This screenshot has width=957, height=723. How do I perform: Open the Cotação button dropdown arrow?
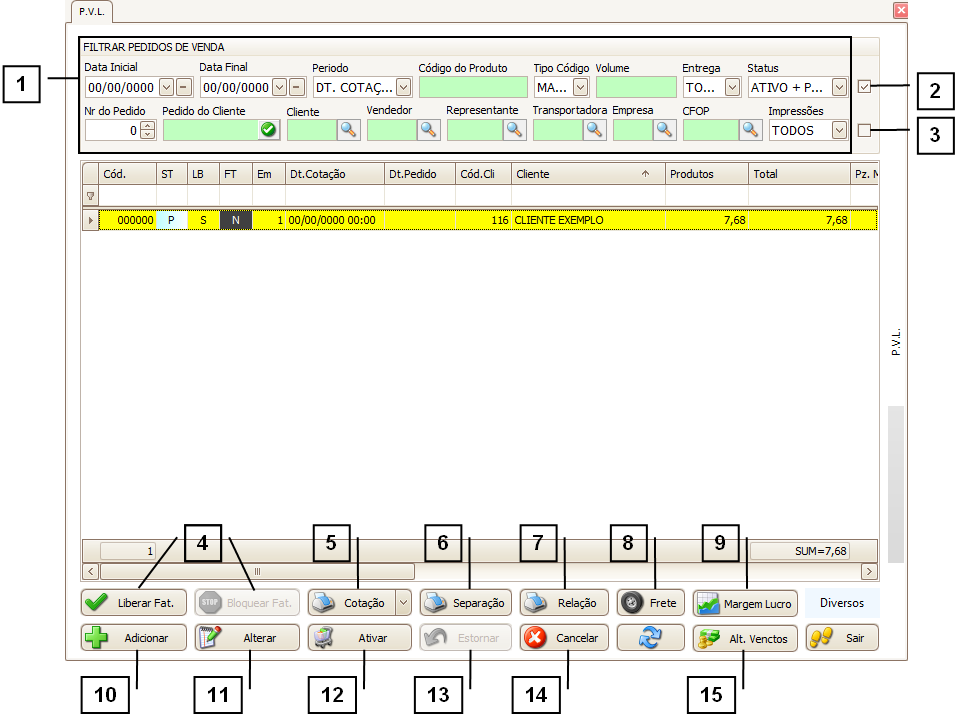pyautogui.click(x=403, y=603)
